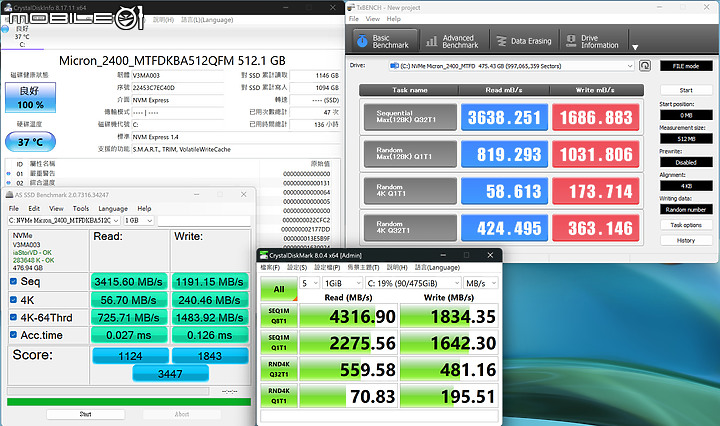
Task: Toggle the 4K-64Thrd checkbox in AS SSD
Action: (x=13, y=317)
